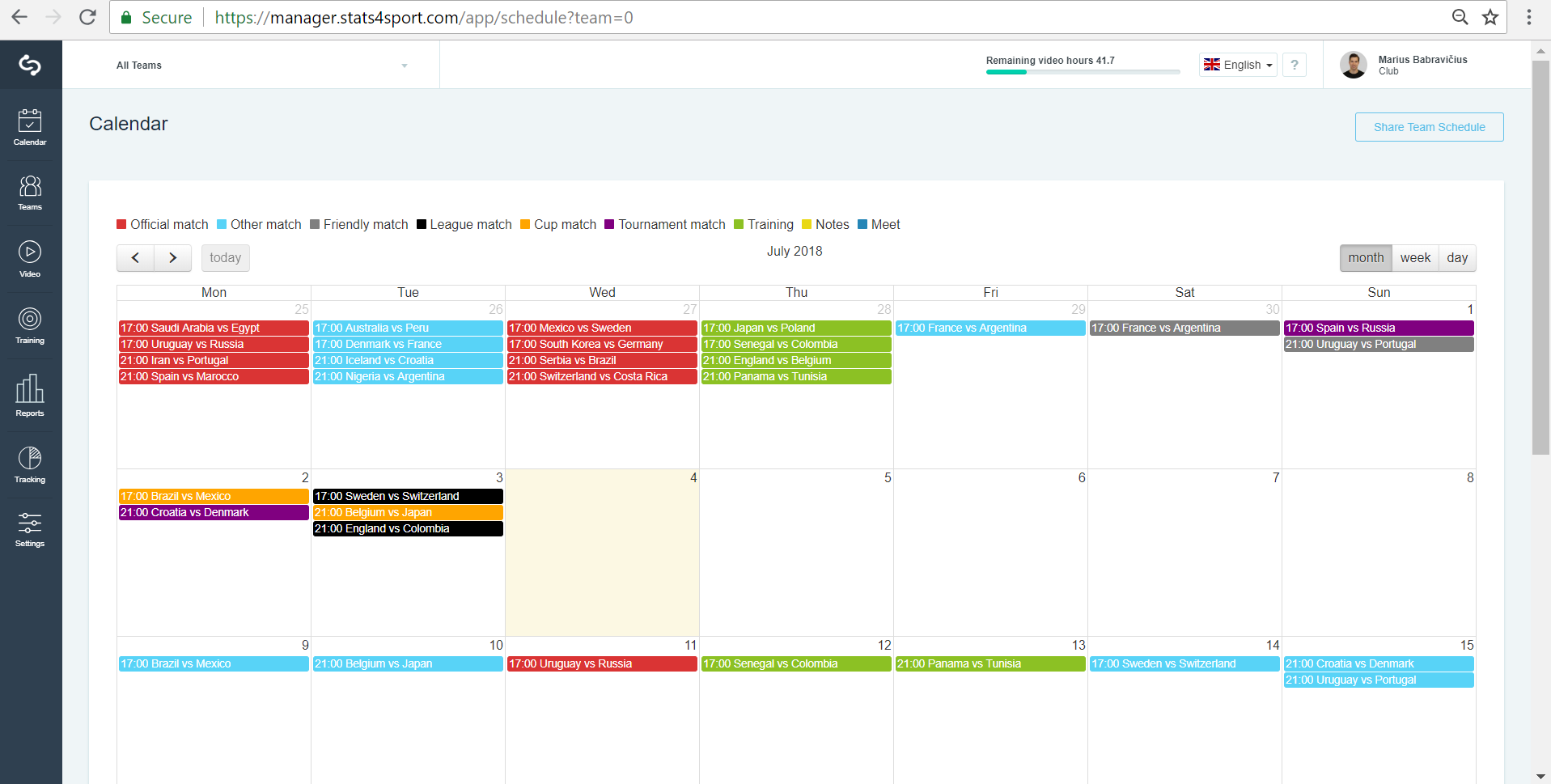Open 21:00 Switzerland vs Costa Rica event
Screen dimensions: 1551x784
tap(602, 376)
